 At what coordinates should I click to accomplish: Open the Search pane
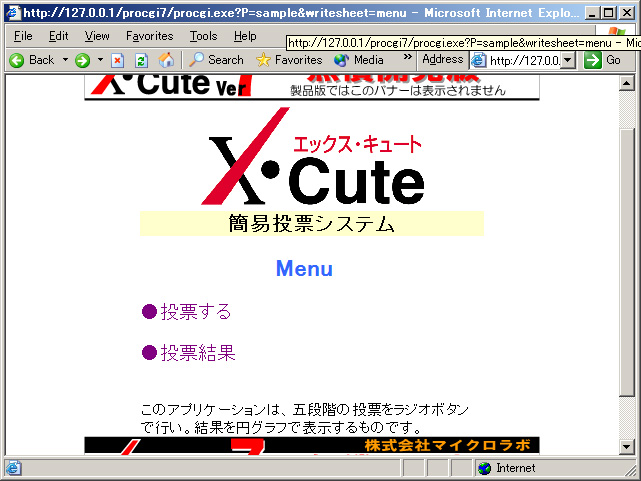point(216,60)
